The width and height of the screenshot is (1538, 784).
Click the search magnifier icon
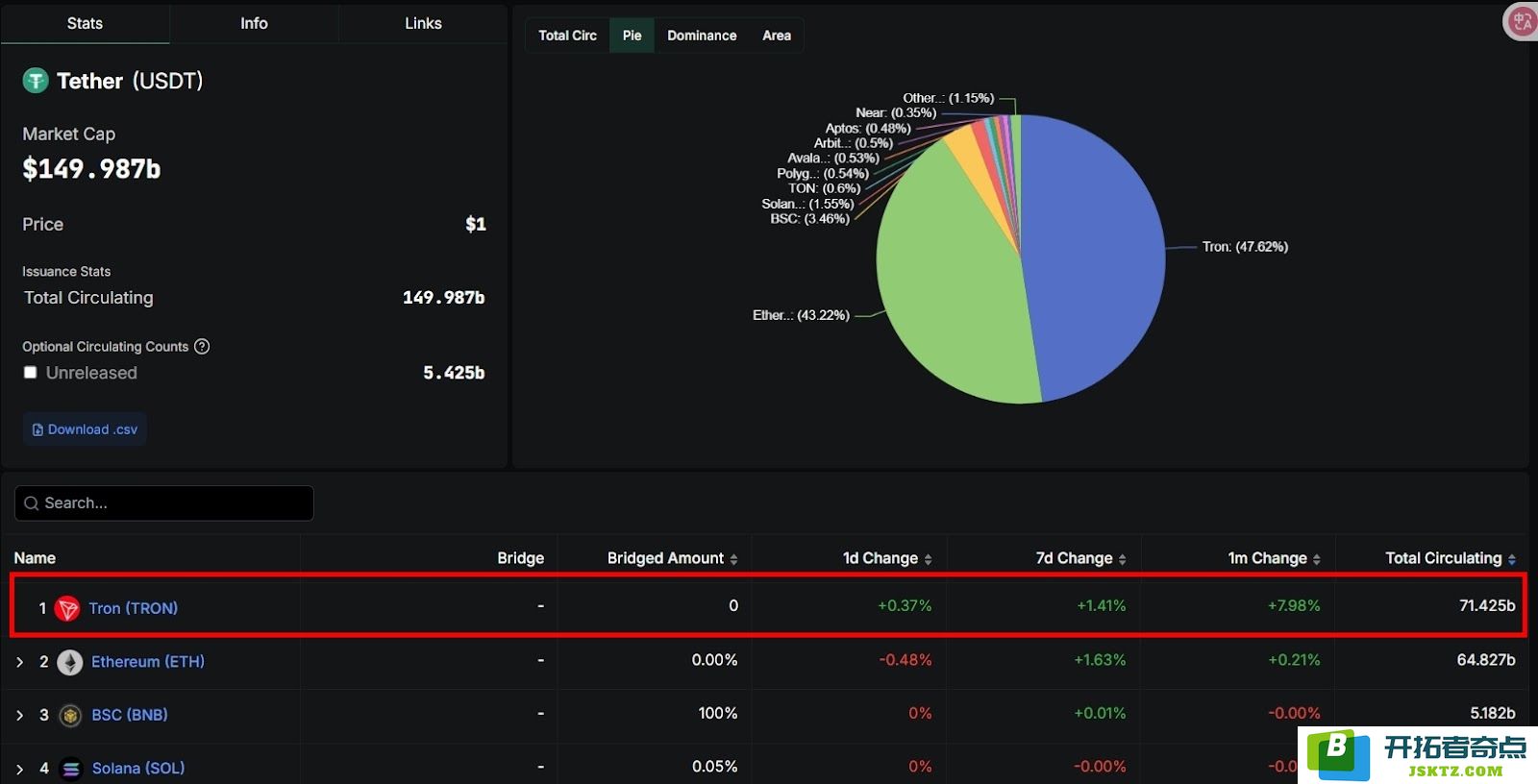[32, 503]
